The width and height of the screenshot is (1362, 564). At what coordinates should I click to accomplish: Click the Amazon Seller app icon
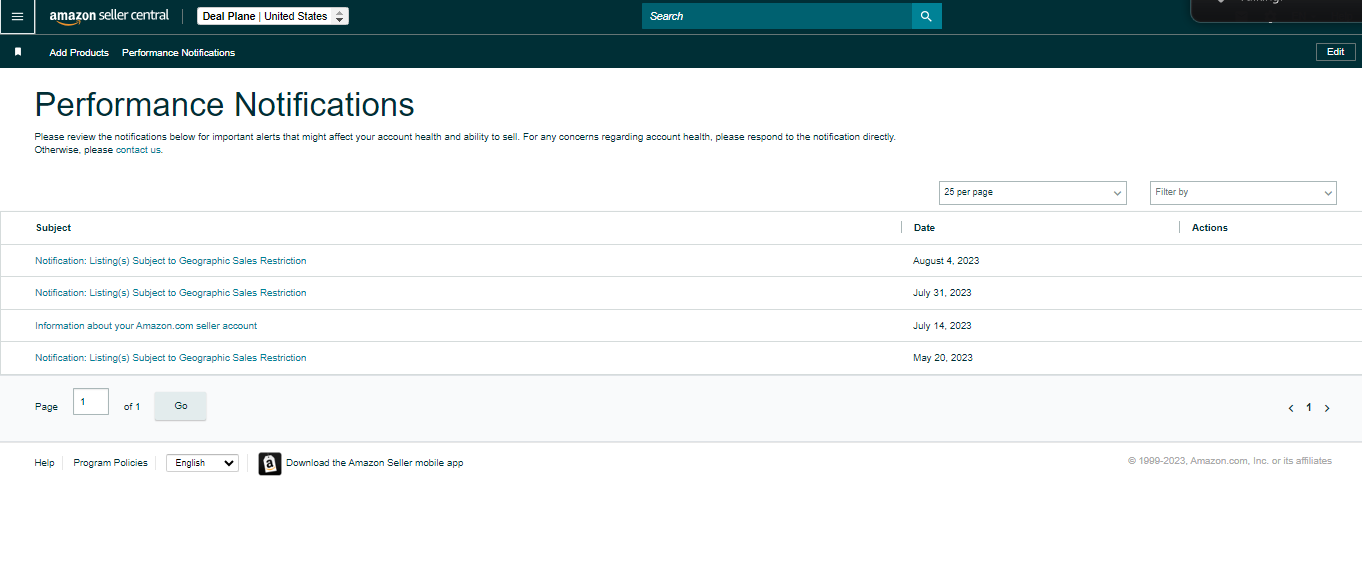[x=270, y=463]
